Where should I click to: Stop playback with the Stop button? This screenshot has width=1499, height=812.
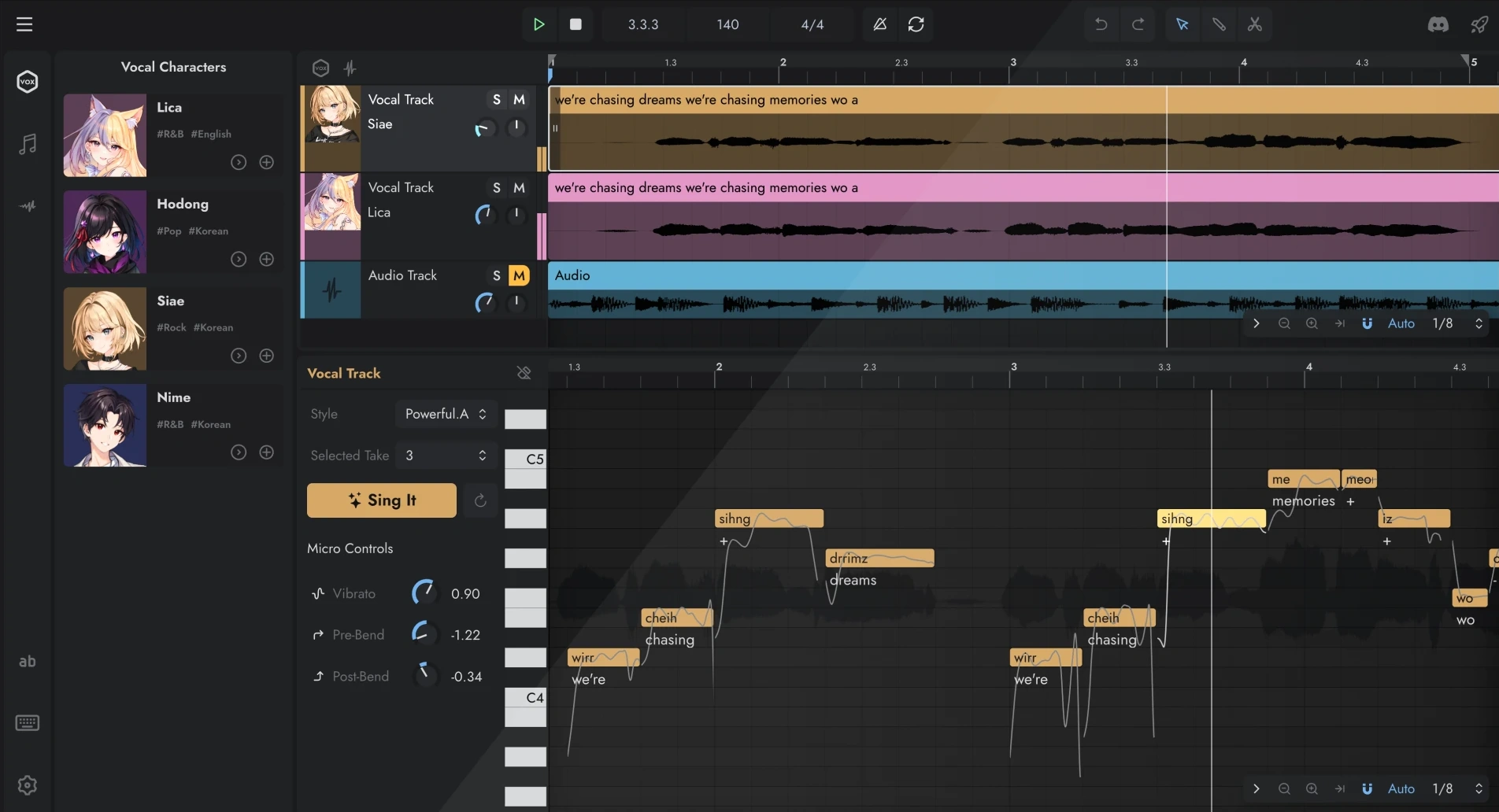(x=576, y=24)
